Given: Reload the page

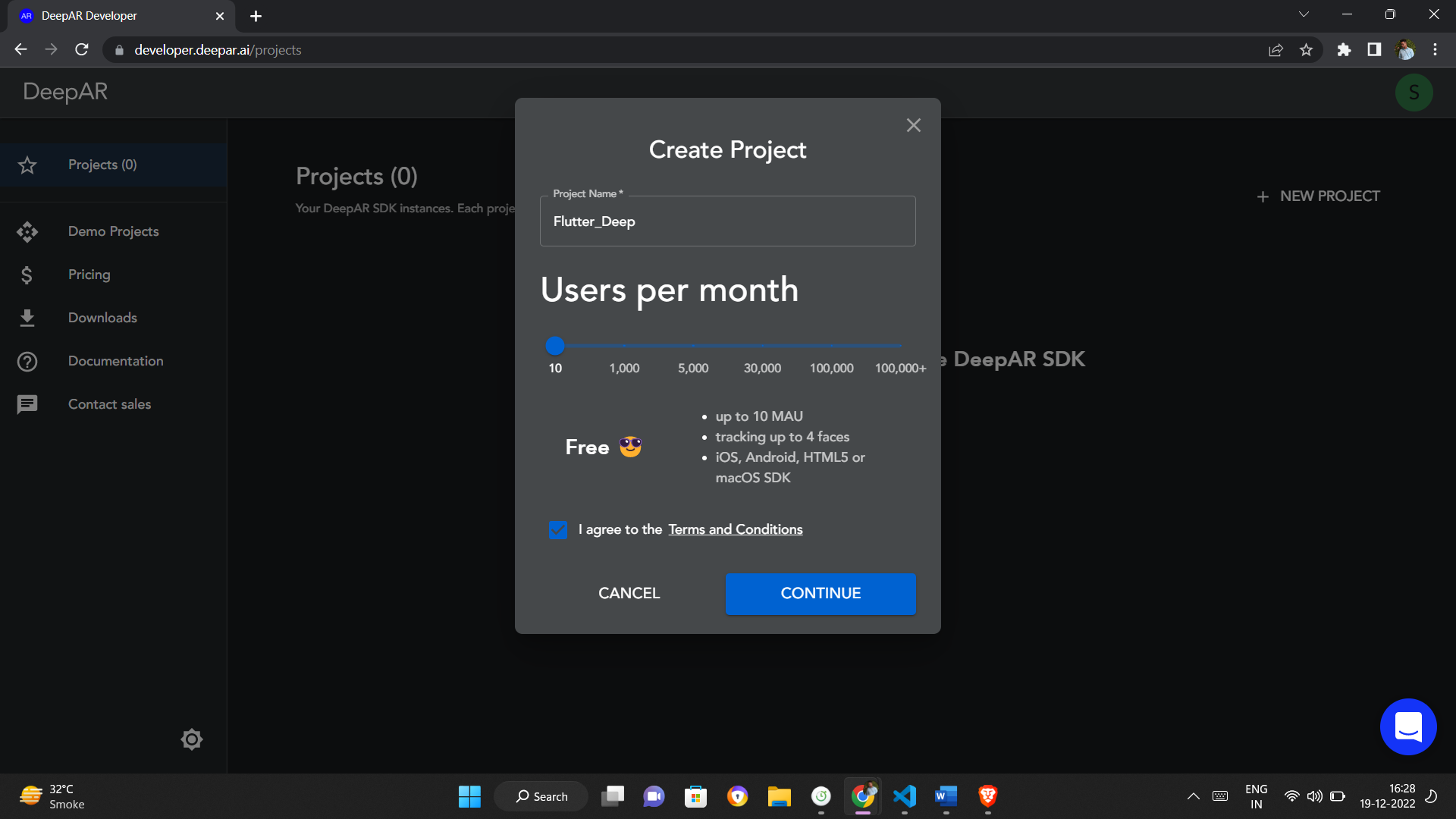Looking at the screenshot, I should point(82,49).
